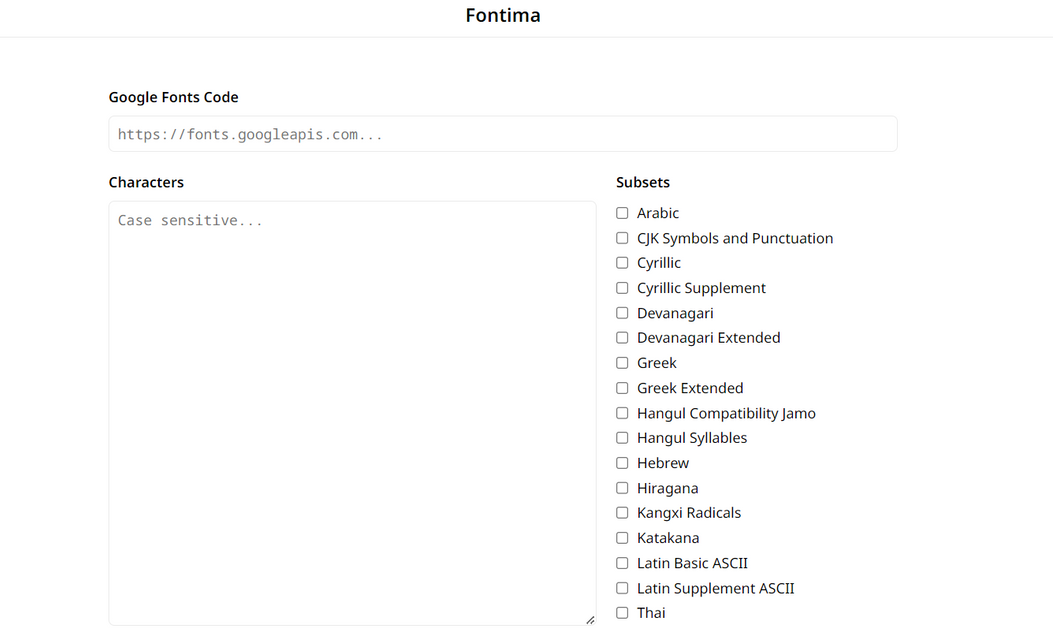Viewport: 1053px width, 630px height.
Task: Enable Devanagari Extended subset
Action: (622, 338)
